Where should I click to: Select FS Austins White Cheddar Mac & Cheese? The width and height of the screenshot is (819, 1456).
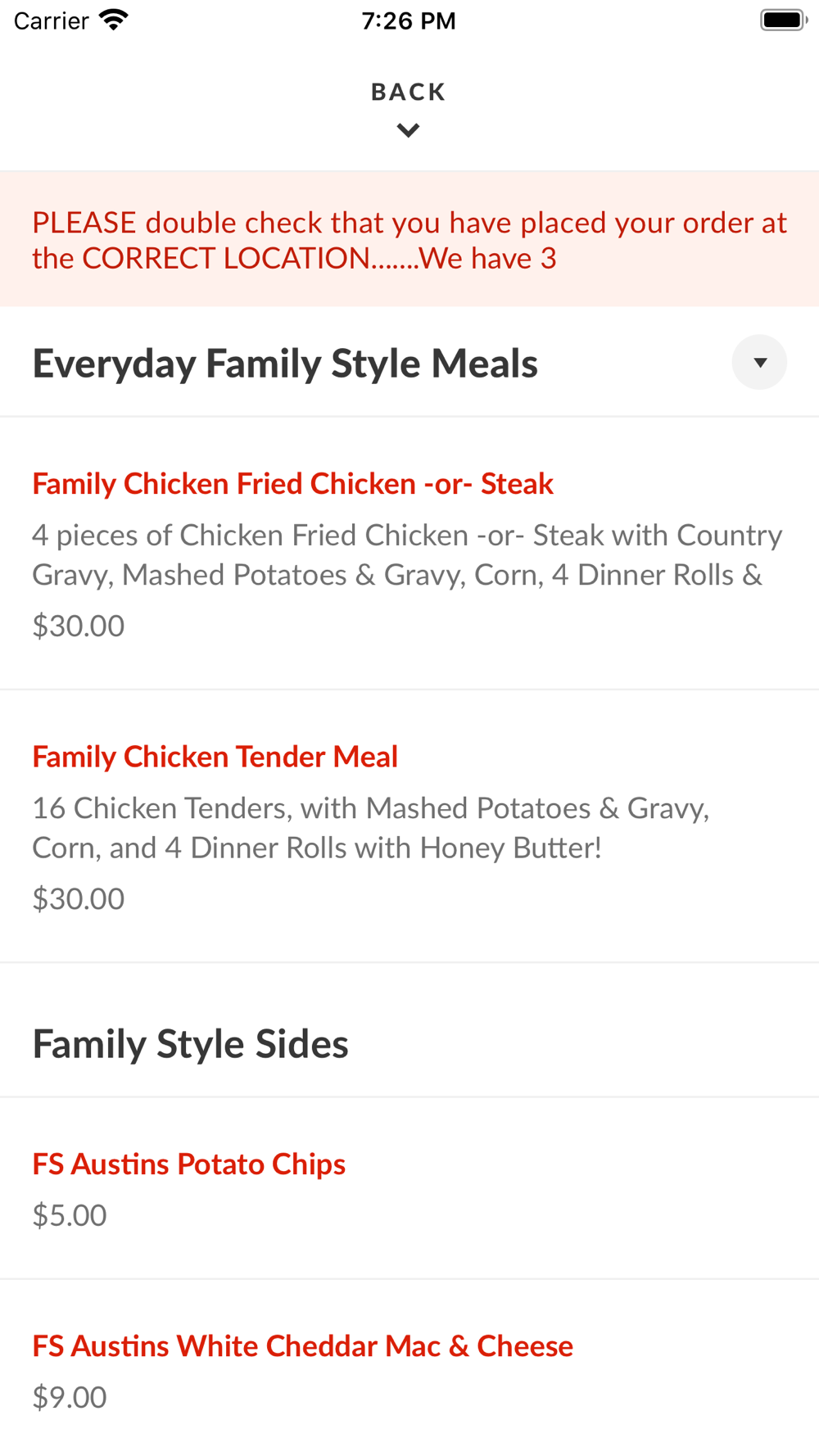[x=409, y=1369]
